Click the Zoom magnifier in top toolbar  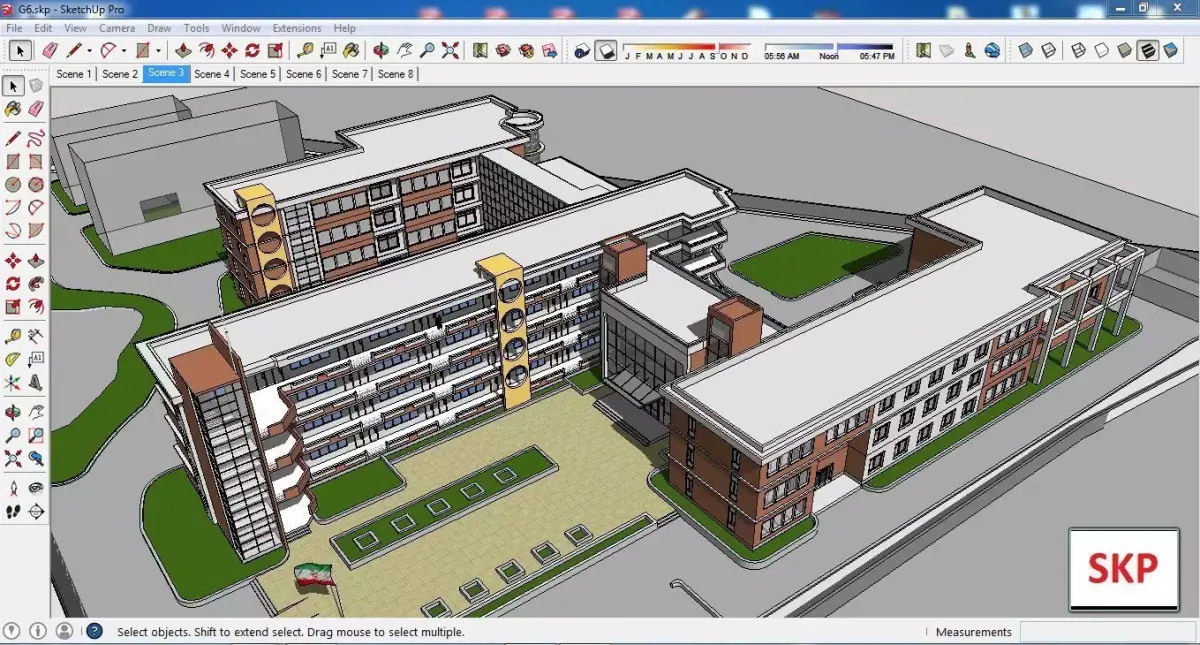[427, 50]
